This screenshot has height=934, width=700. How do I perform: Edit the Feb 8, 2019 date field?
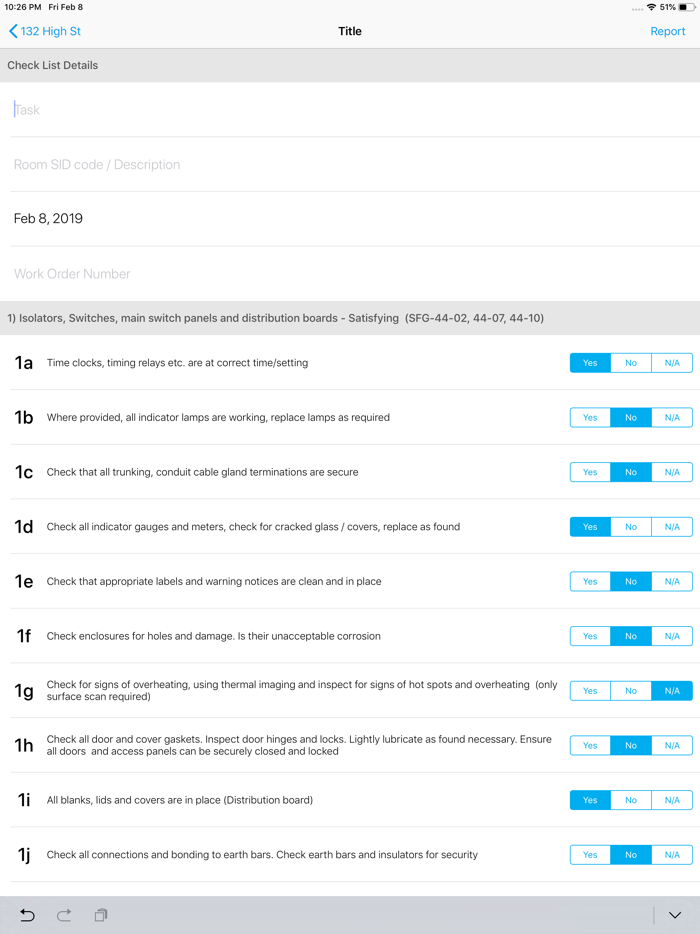point(200,218)
